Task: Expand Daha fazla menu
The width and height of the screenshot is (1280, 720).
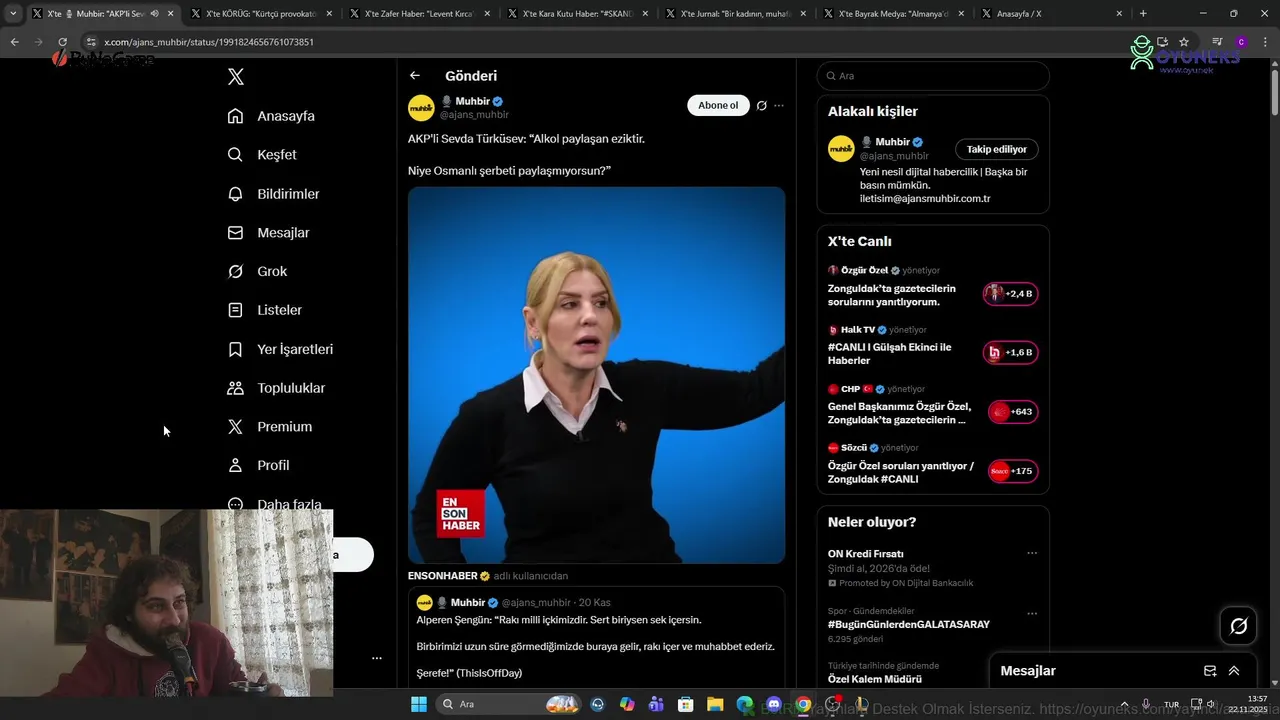Action: coord(274,504)
